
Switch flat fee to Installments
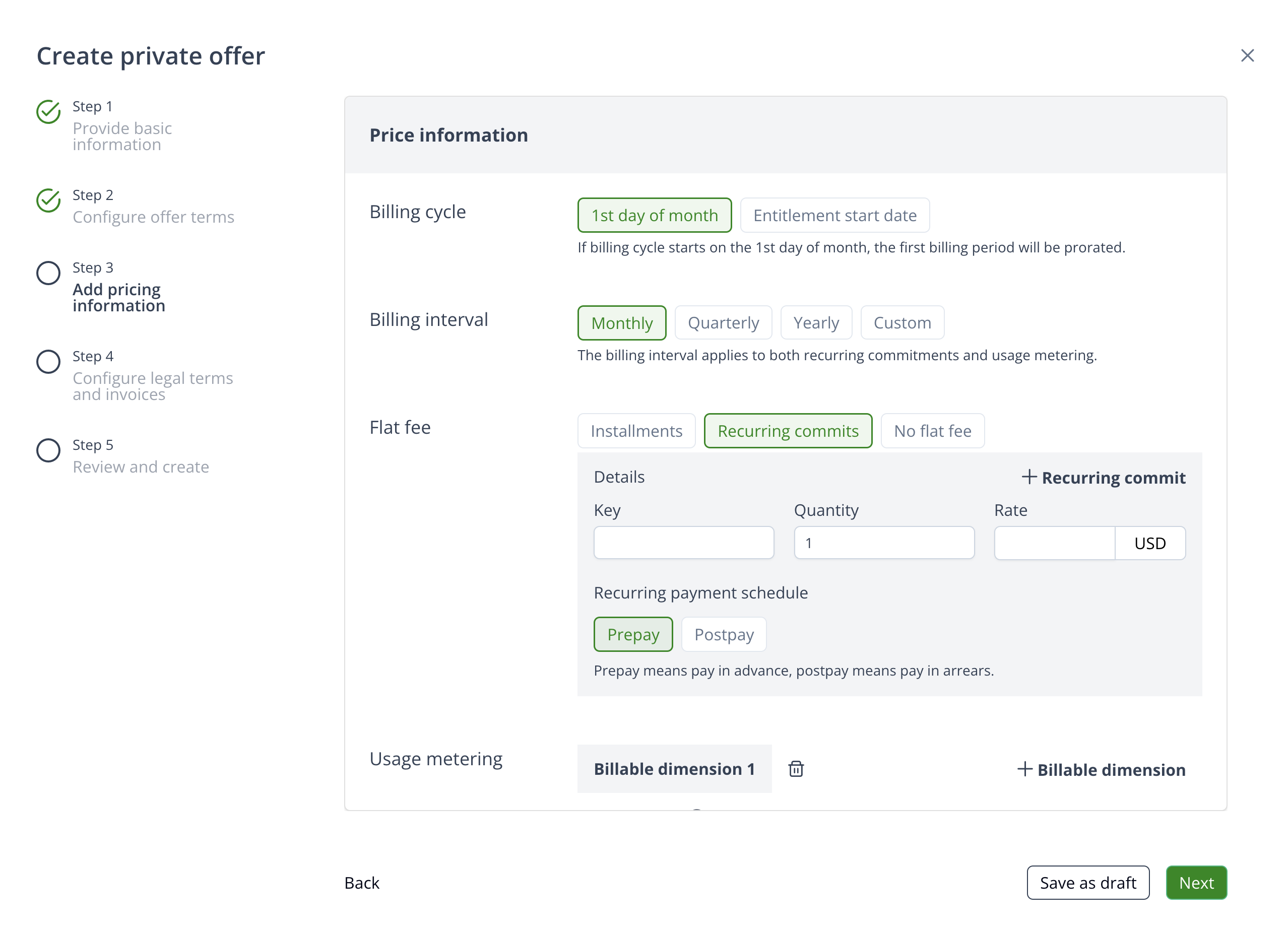coord(636,431)
